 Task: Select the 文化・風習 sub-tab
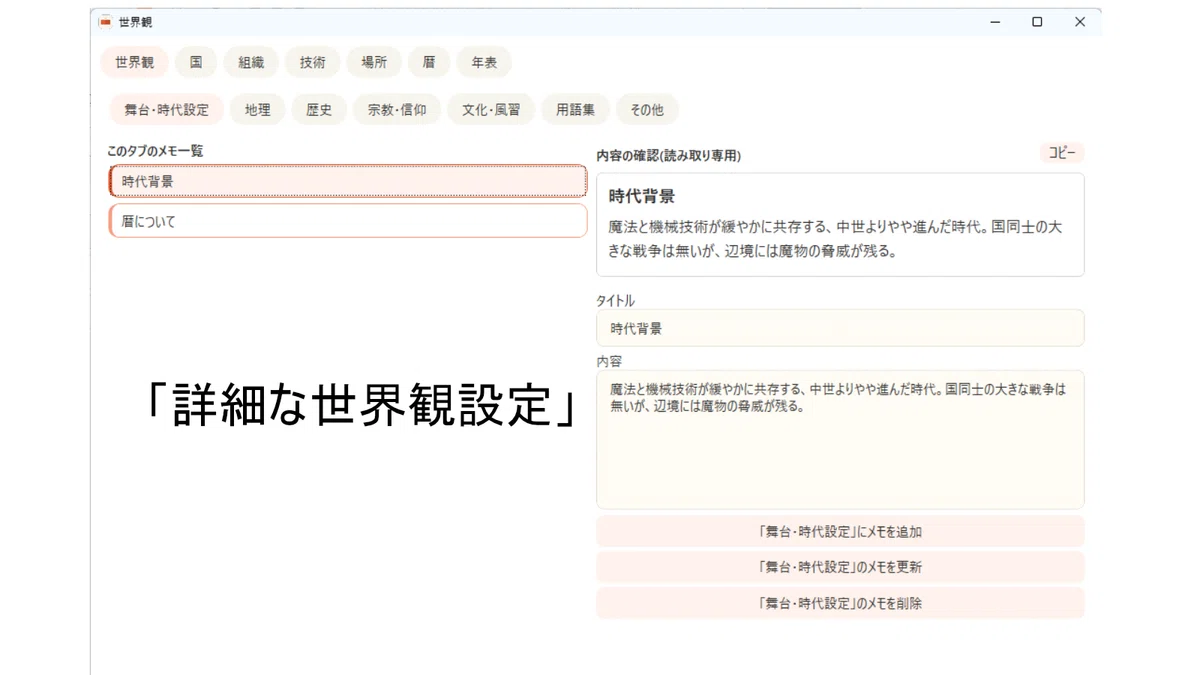491,110
